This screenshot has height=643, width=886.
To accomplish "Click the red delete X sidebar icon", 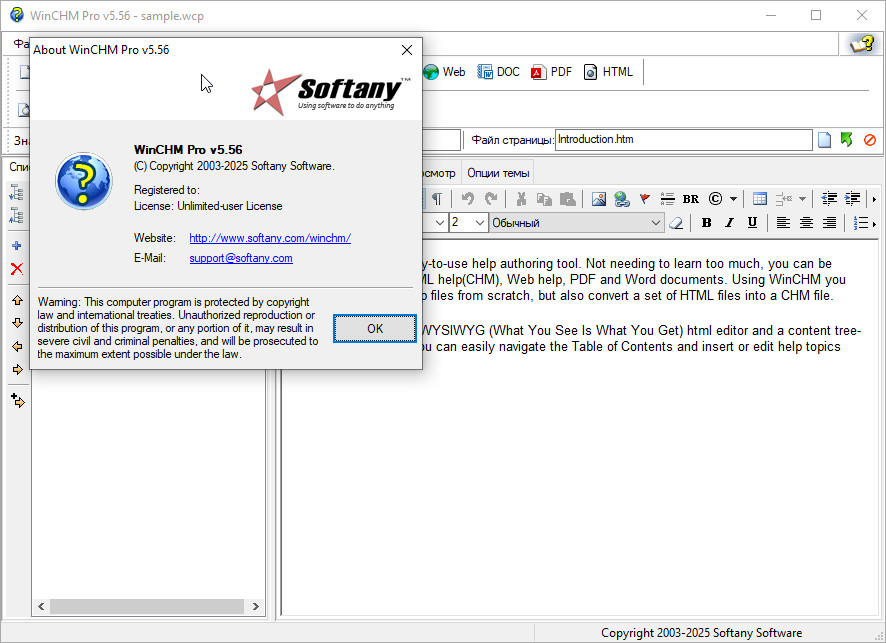I will [x=17, y=268].
